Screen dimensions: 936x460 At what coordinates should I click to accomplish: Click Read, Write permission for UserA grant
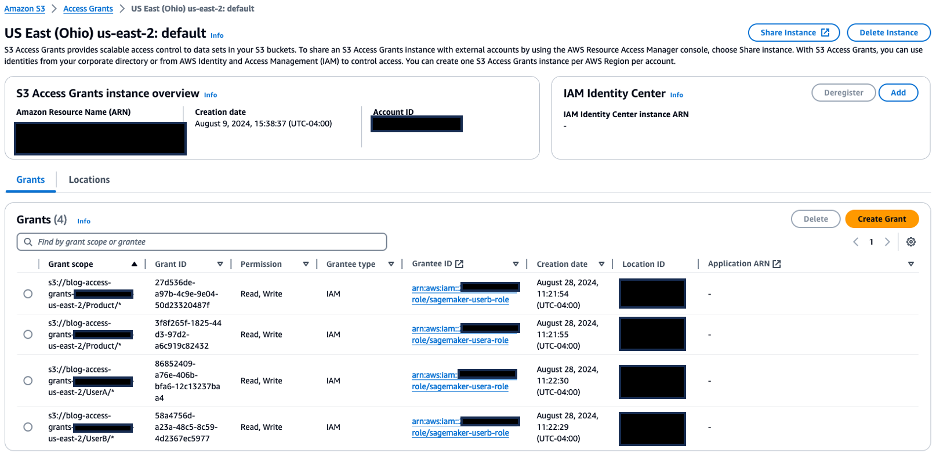click(261, 381)
